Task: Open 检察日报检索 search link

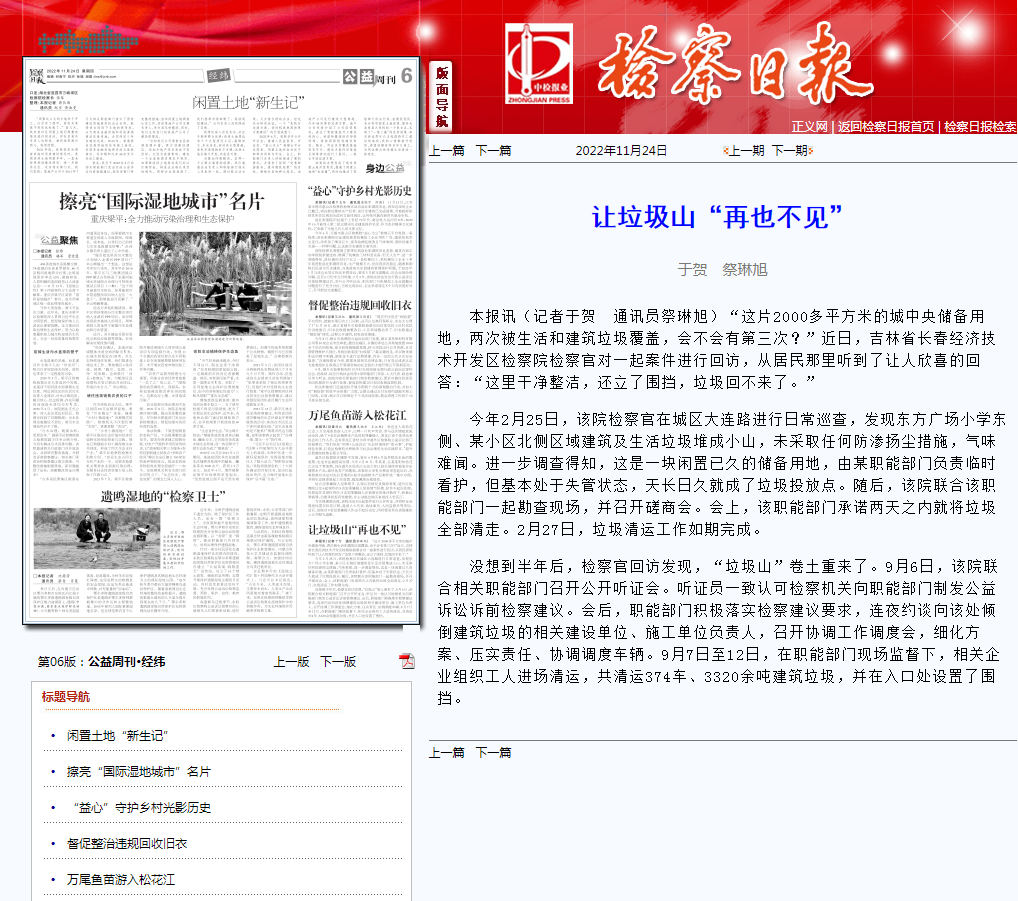Action: coord(980,127)
